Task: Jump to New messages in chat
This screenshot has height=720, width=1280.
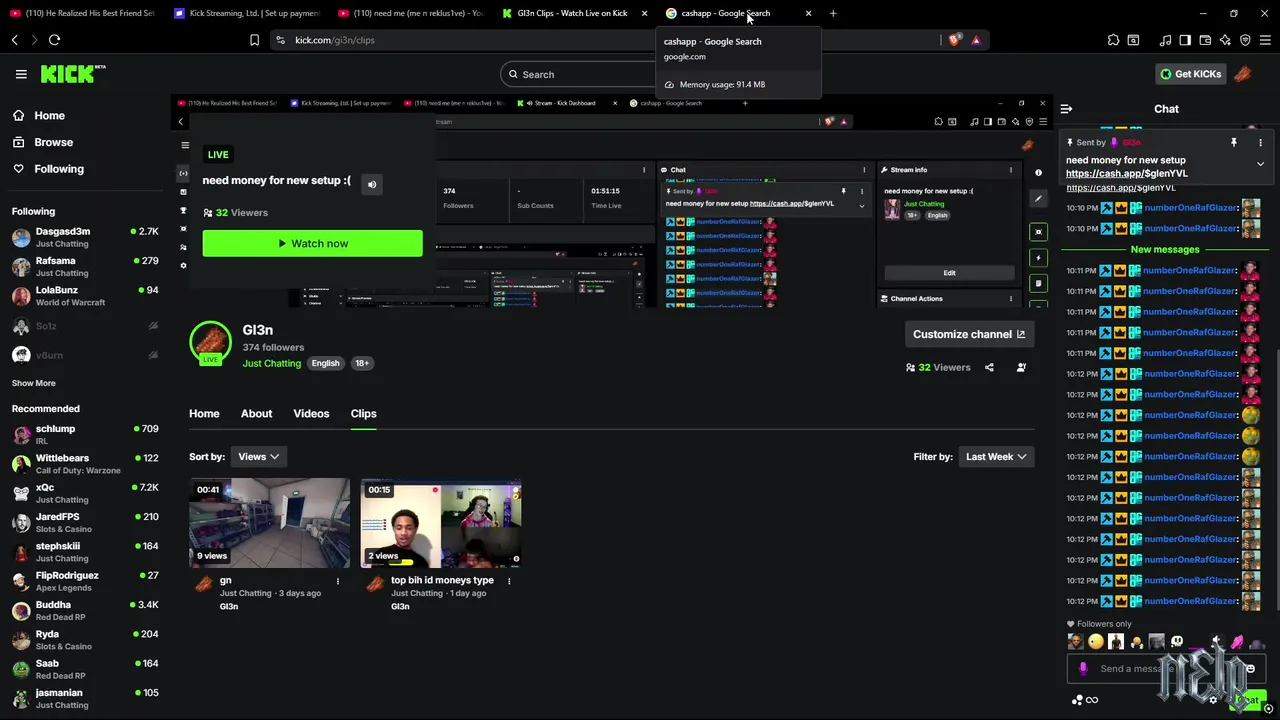Action: [x=1165, y=249]
